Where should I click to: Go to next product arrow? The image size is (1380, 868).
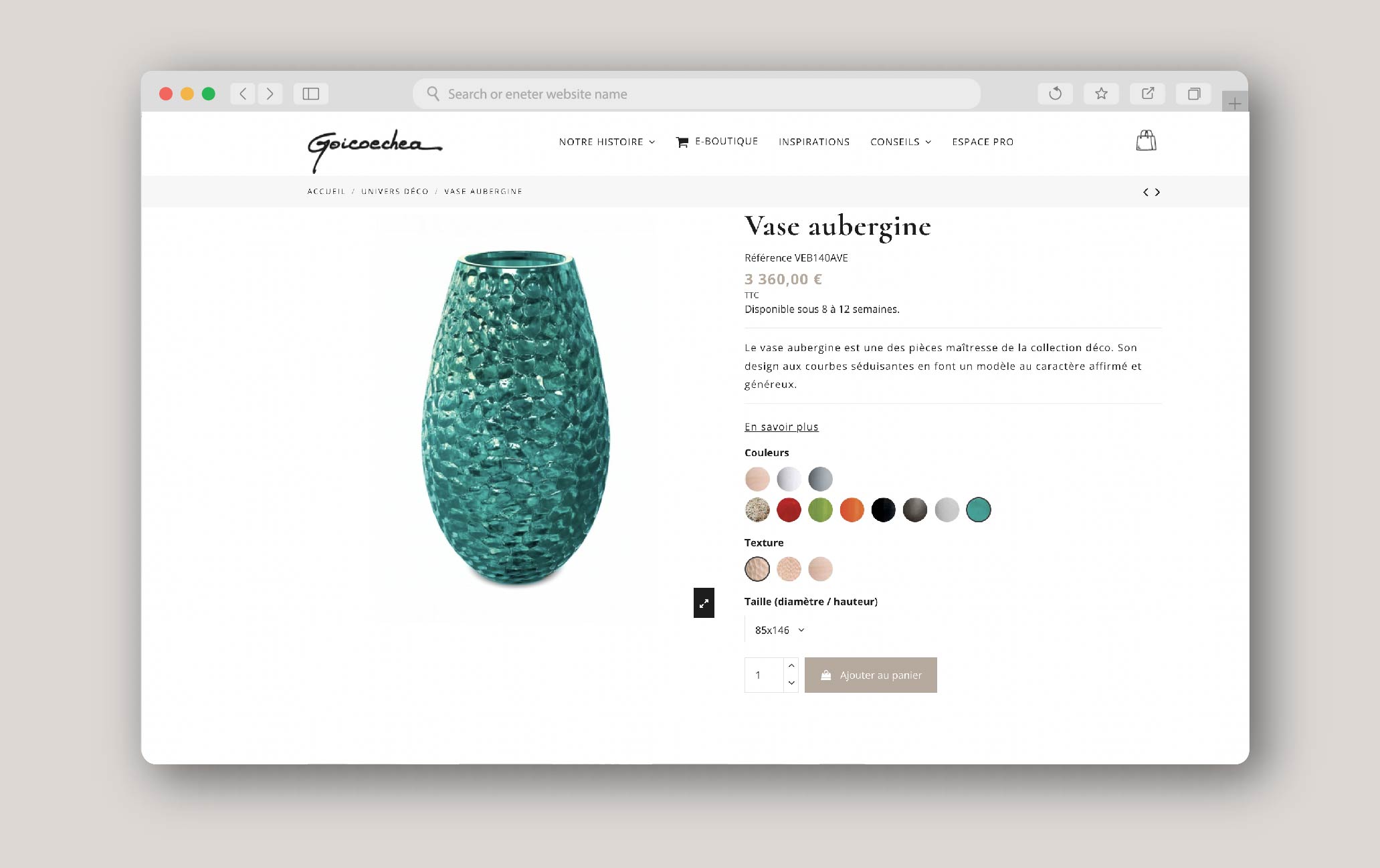pyautogui.click(x=1157, y=192)
